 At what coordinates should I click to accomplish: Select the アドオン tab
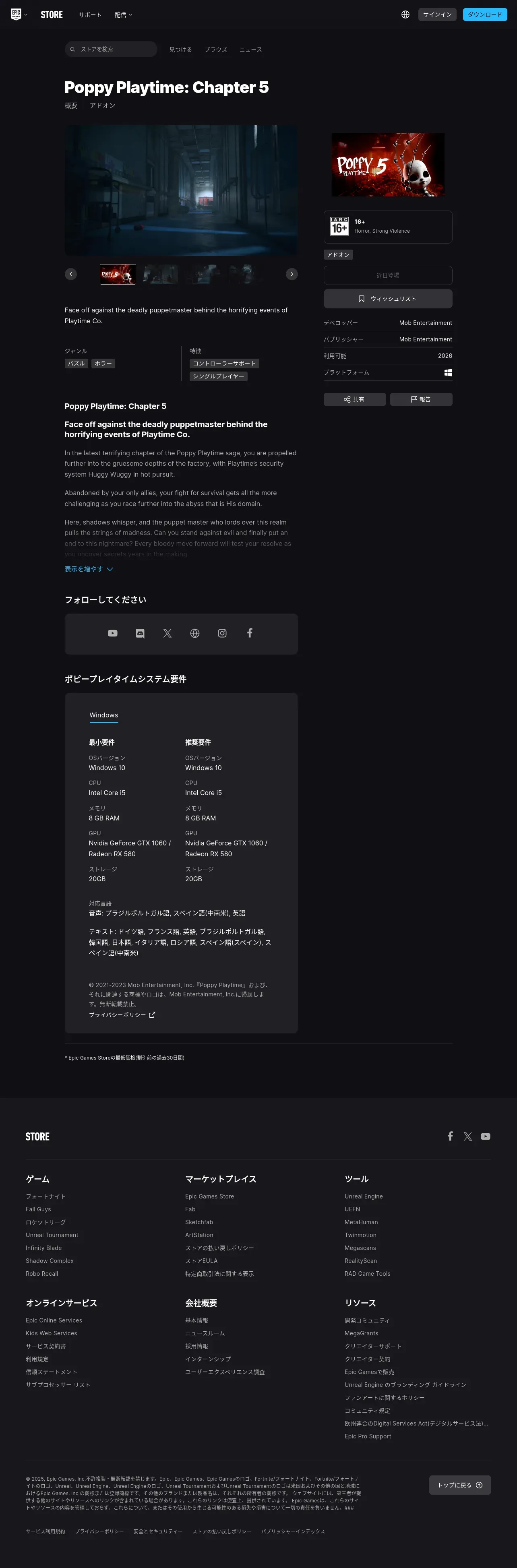tap(102, 105)
